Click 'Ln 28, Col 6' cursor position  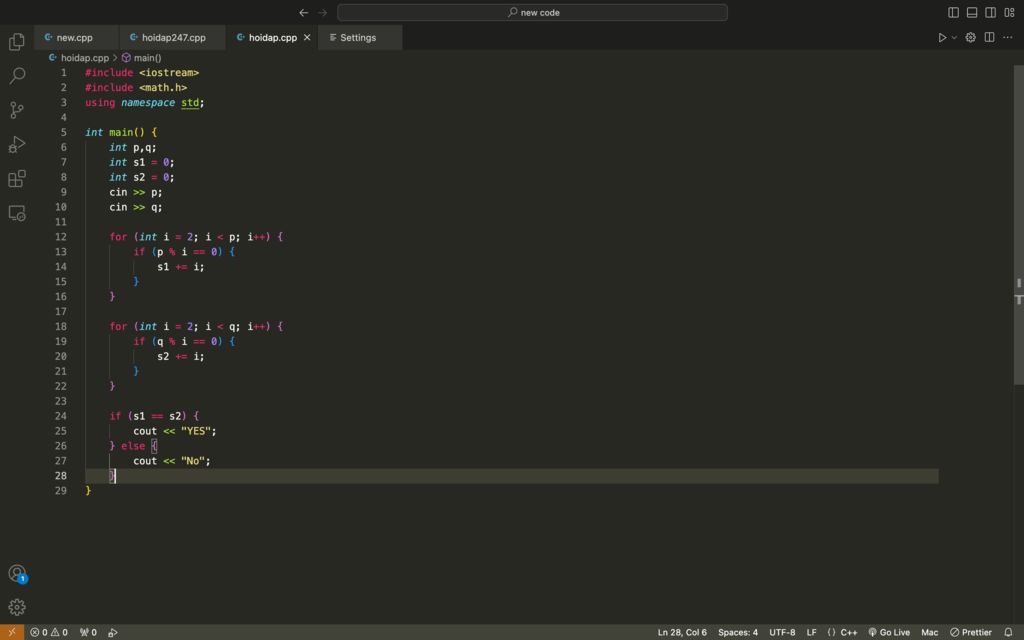click(x=682, y=632)
